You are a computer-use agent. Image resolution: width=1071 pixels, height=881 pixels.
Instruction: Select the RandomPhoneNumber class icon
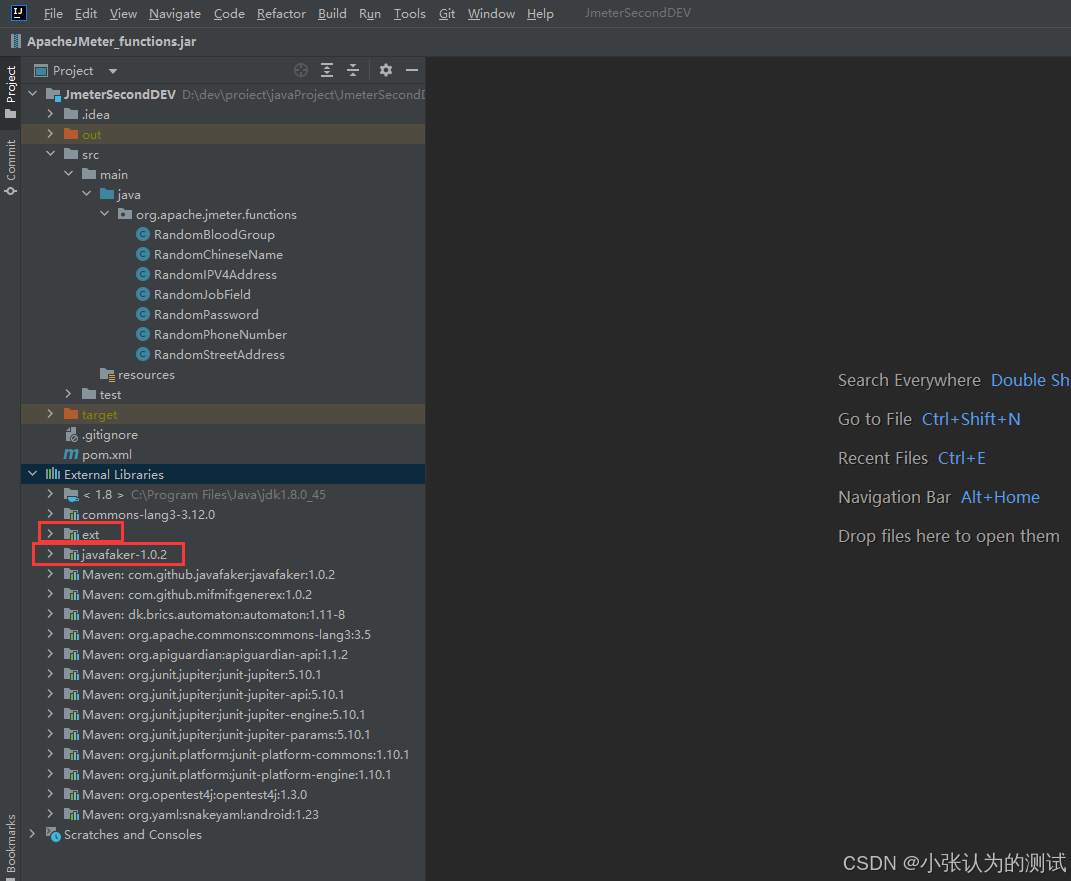(x=143, y=334)
